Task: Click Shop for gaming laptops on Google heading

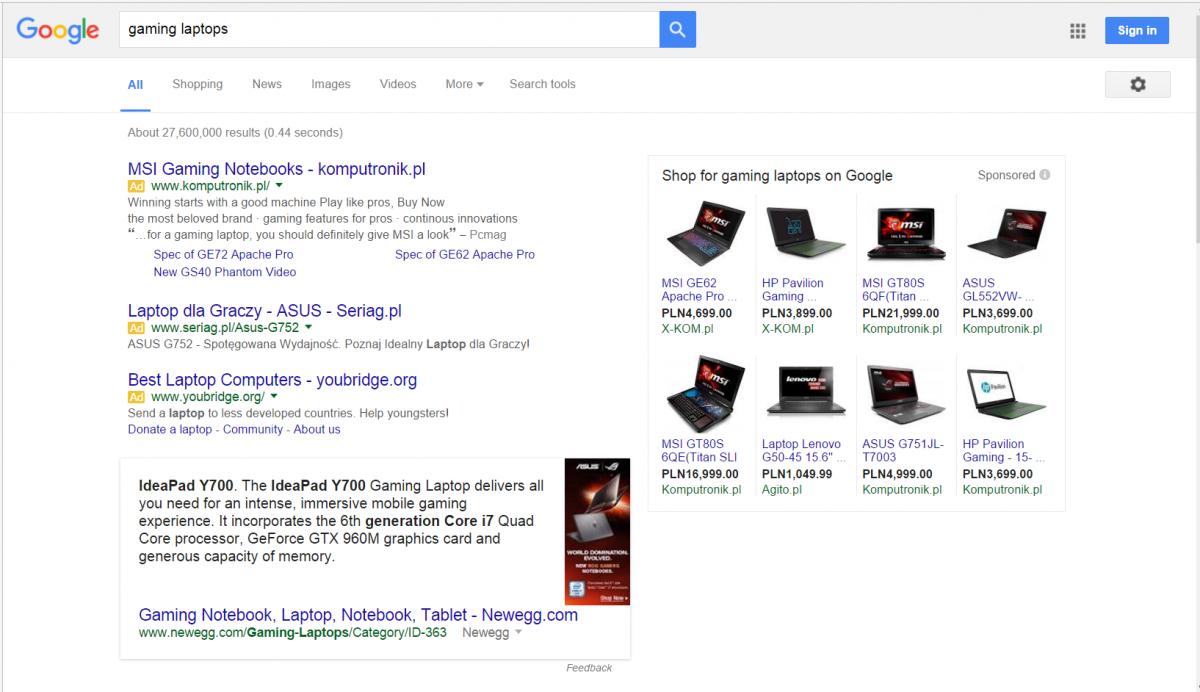Action: (x=777, y=176)
